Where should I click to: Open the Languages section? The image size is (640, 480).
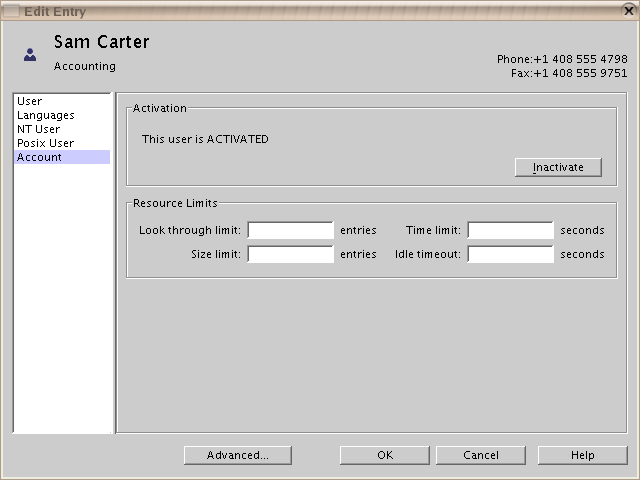(x=62, y=115)
